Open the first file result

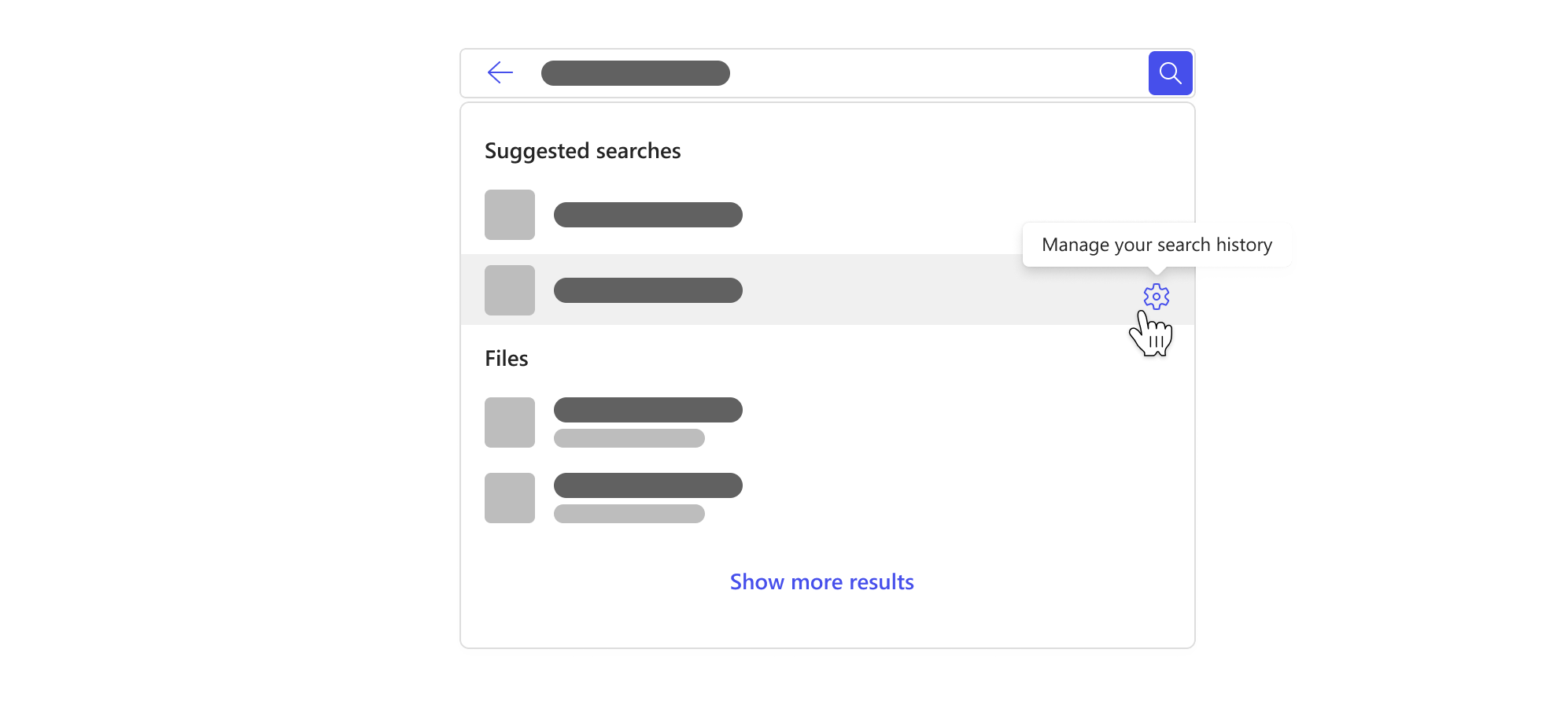click(647, 410)
